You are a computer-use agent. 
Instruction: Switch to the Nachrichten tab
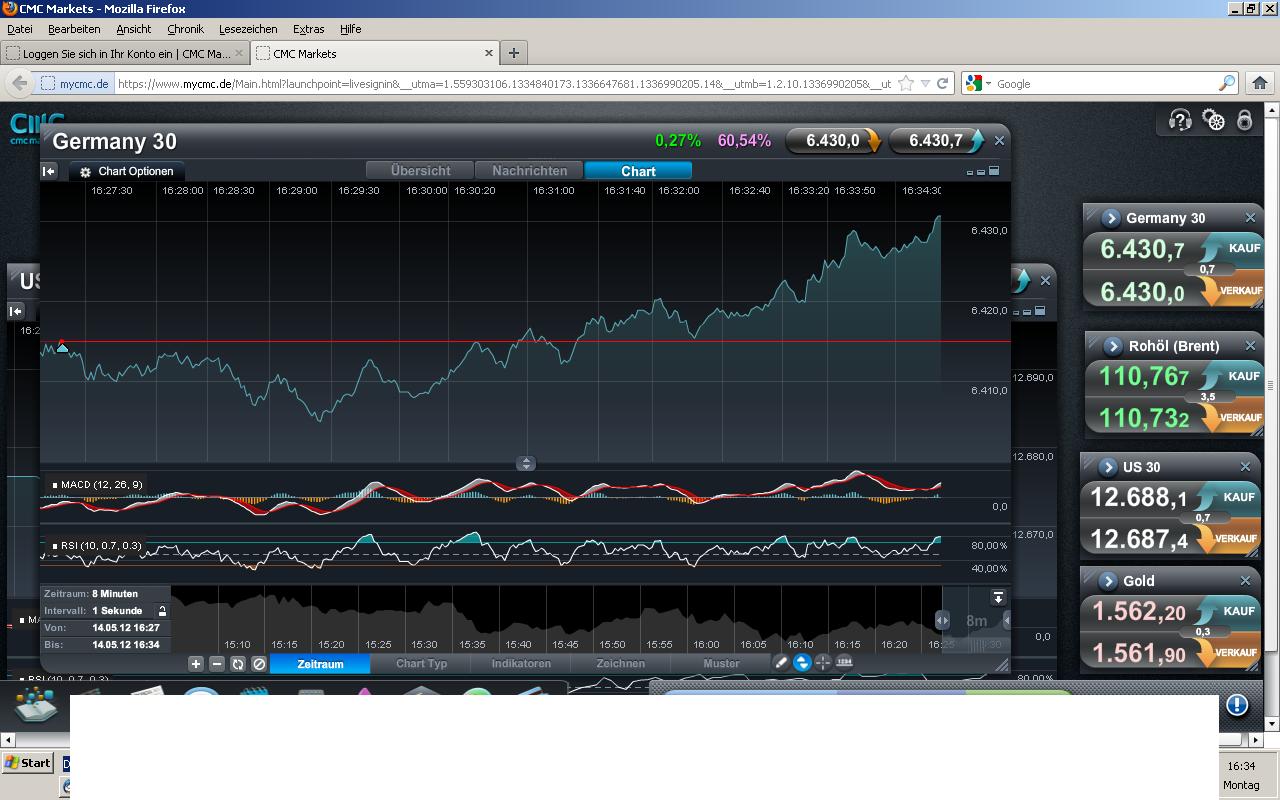click(529, 171)
